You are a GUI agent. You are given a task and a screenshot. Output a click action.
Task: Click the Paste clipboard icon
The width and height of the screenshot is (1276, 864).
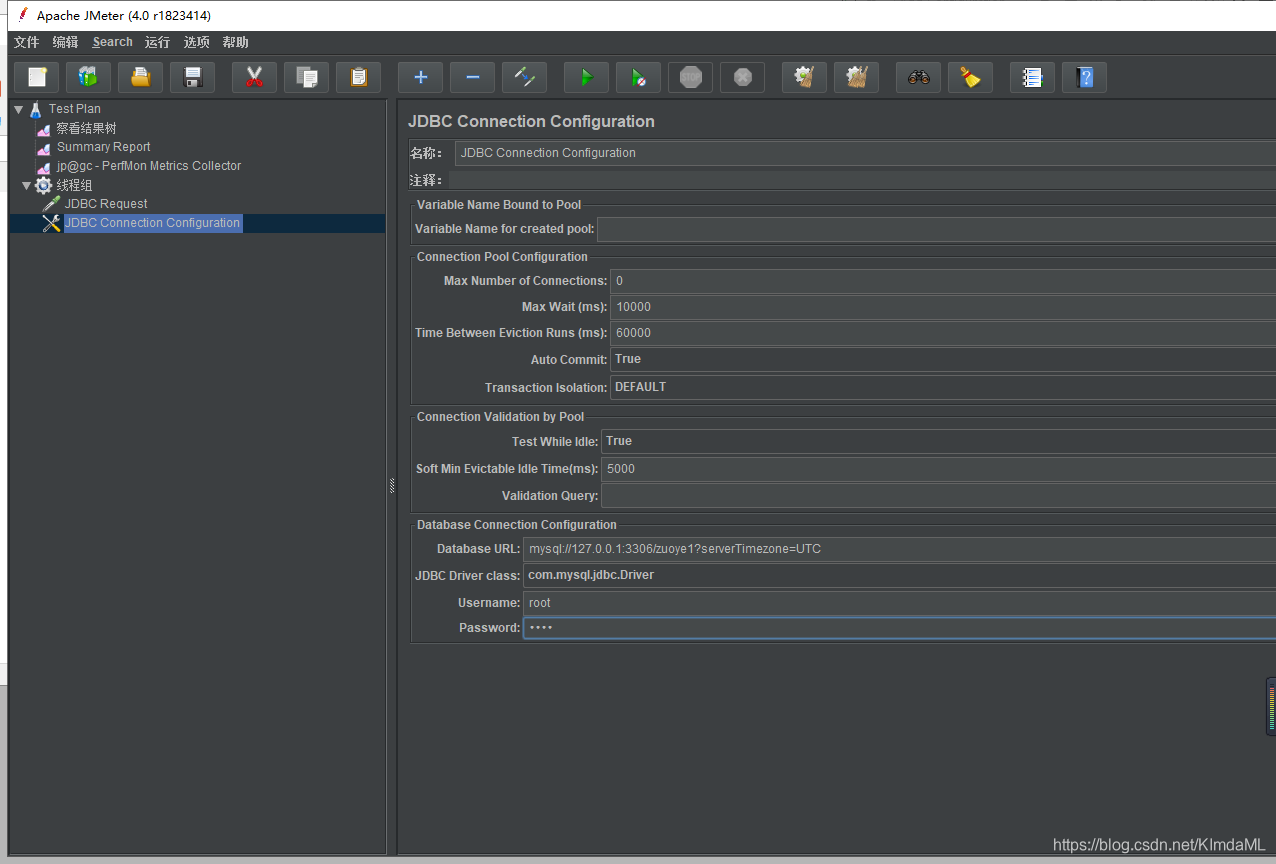click(x=359, y=77)
